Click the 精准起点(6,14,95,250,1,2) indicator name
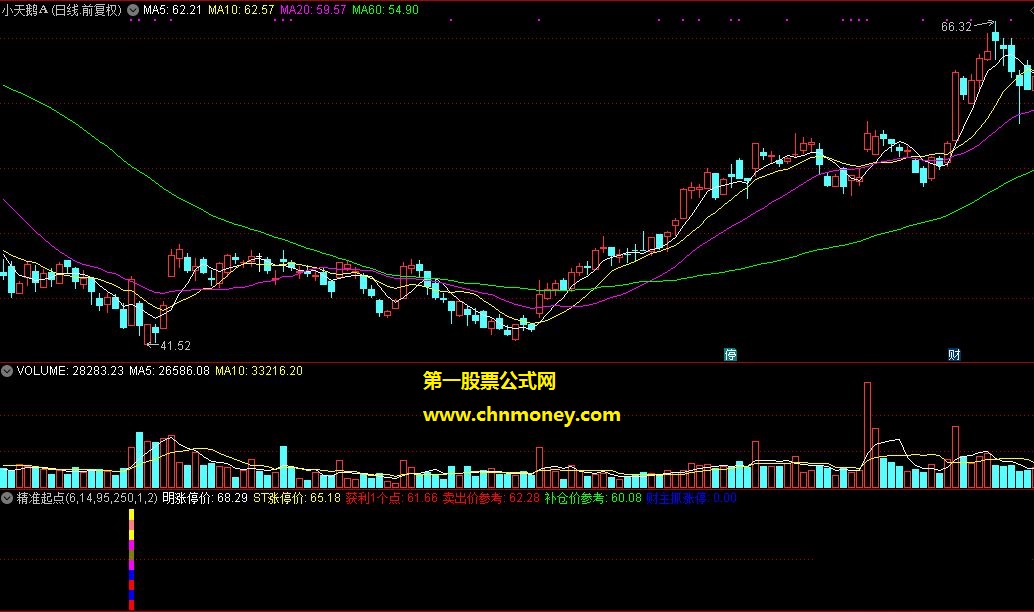1034x612 pixels. [87, 498]
